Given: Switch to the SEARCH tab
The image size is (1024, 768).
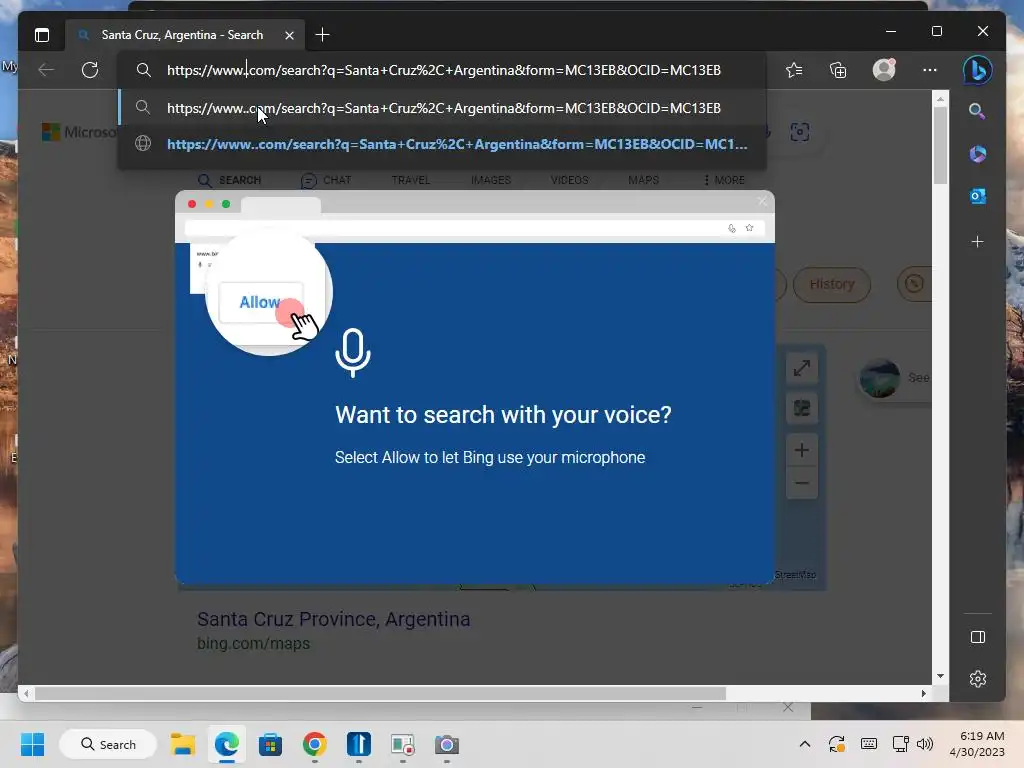Looking at the screenshot, I should [230, 180].
